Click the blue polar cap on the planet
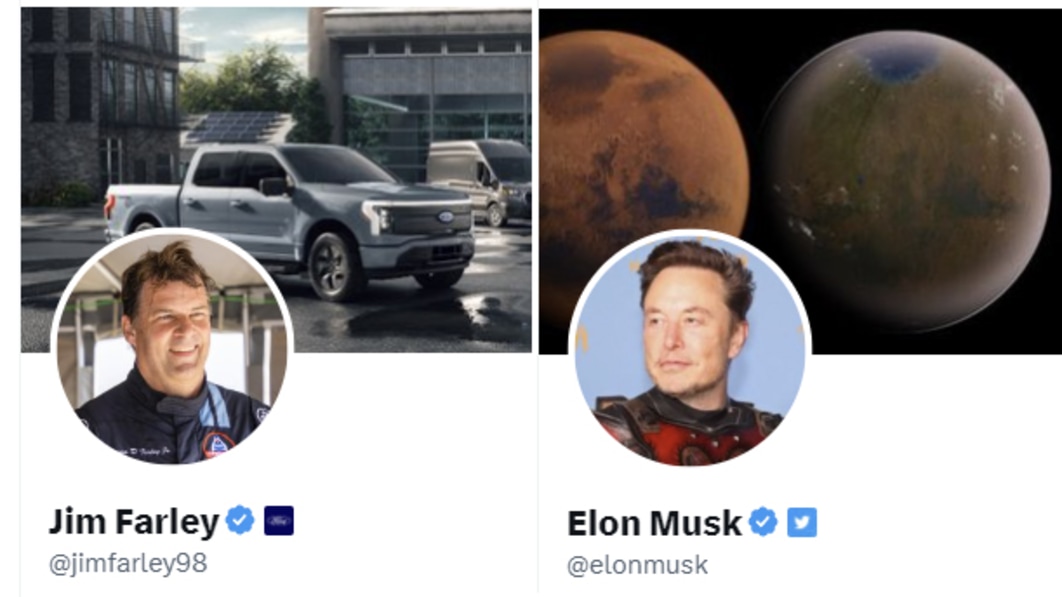The width and height of the screenshot is (1062, 597). click(x=900, y=65)
